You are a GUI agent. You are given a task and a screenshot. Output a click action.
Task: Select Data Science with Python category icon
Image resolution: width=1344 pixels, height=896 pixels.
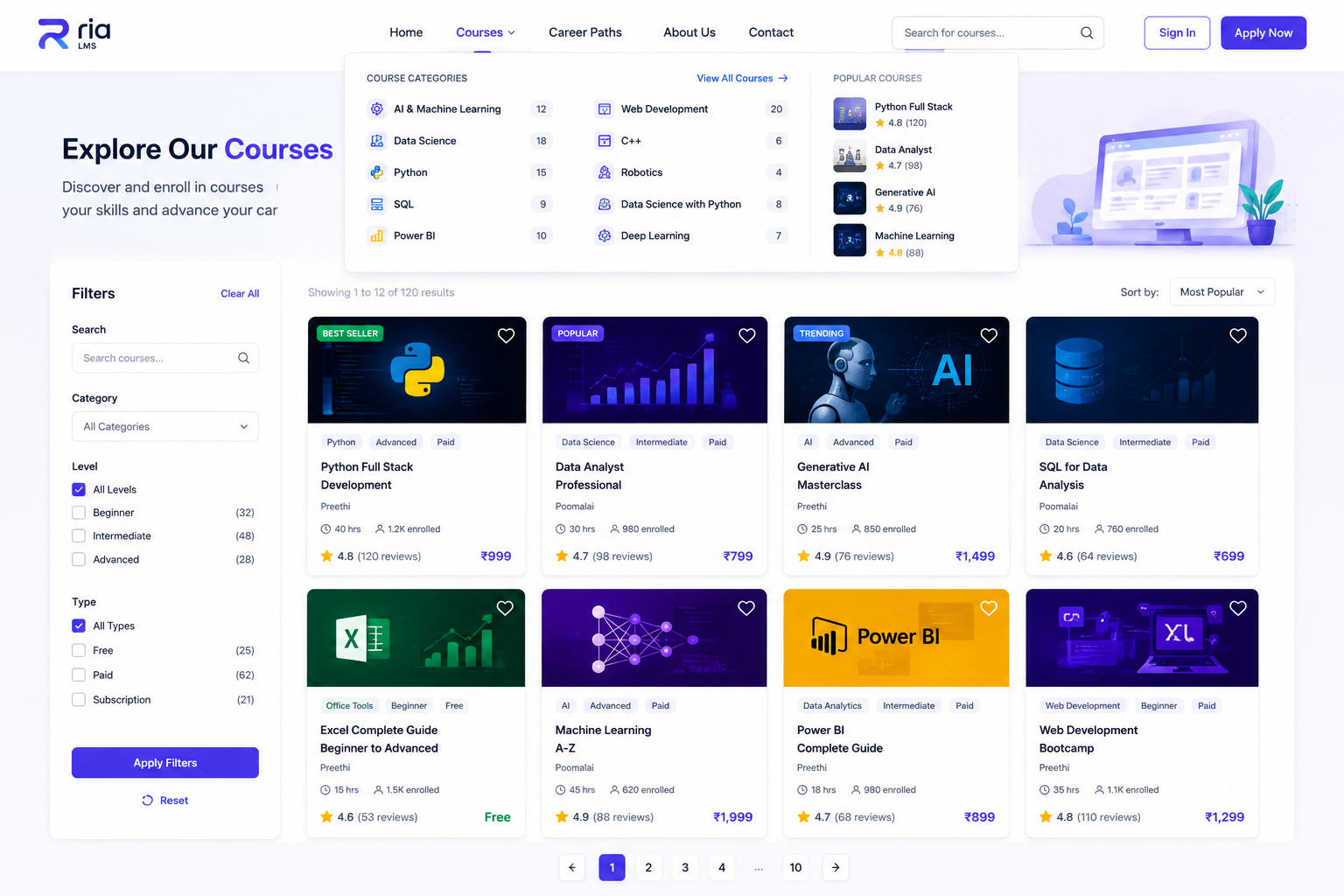pyautogui.click(x=605, y=204)
